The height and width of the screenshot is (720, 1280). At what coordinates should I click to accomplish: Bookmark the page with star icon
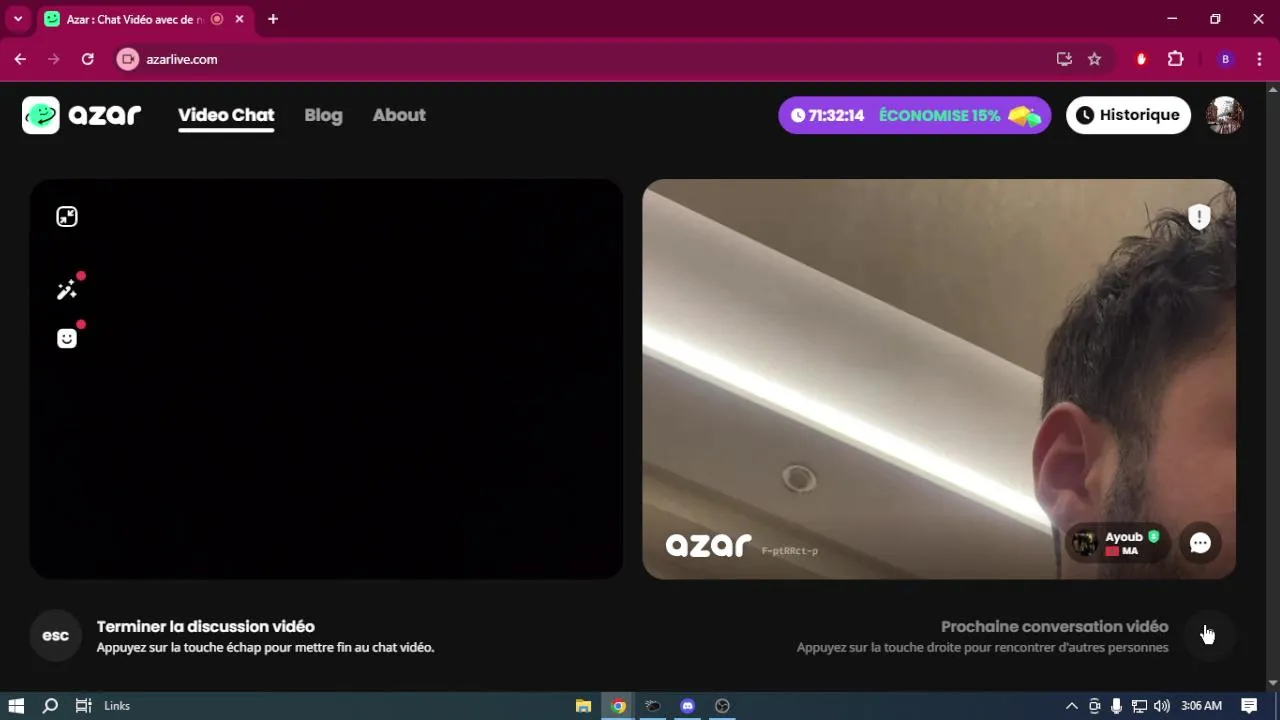tap(1094, 59)
